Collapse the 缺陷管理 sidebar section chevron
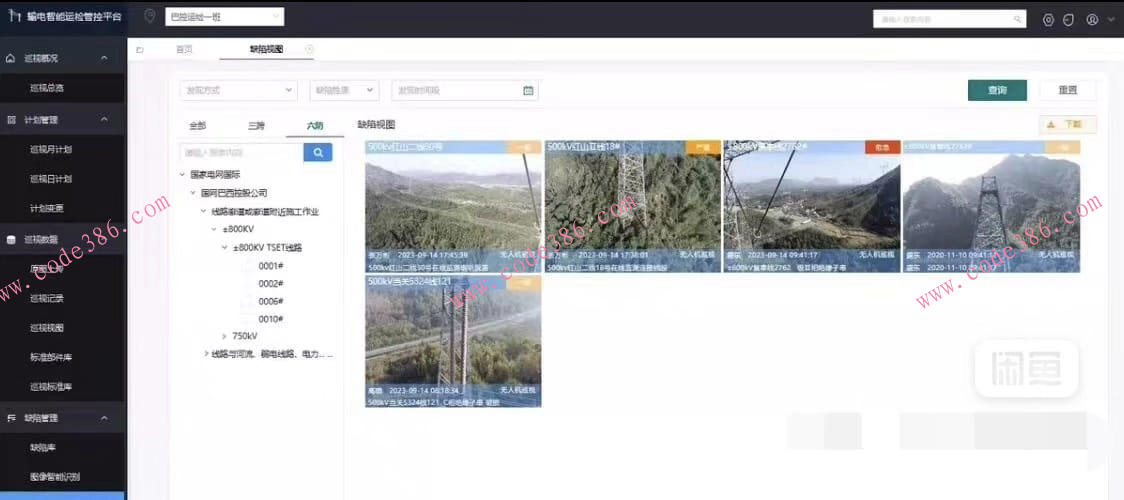The width and height of the screenshot is (1124, 500). pyautogui.click(x=104, y=418)
